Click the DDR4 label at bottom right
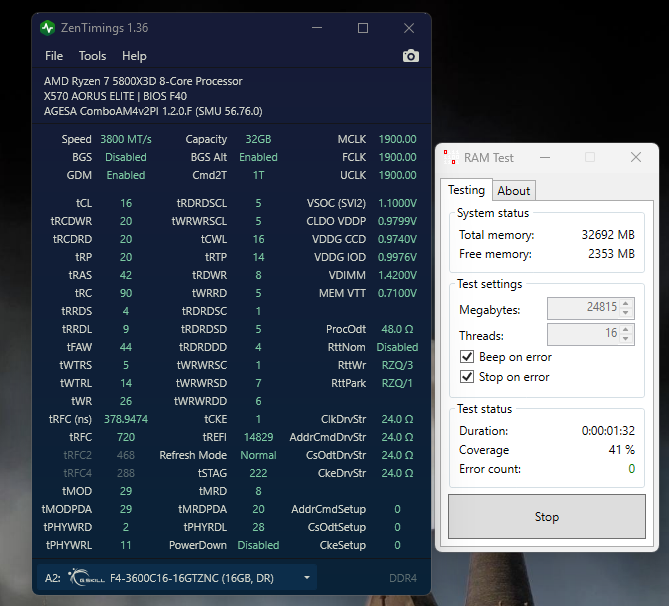Viewport: 669px width, 606px height. (x=403, y=578)
